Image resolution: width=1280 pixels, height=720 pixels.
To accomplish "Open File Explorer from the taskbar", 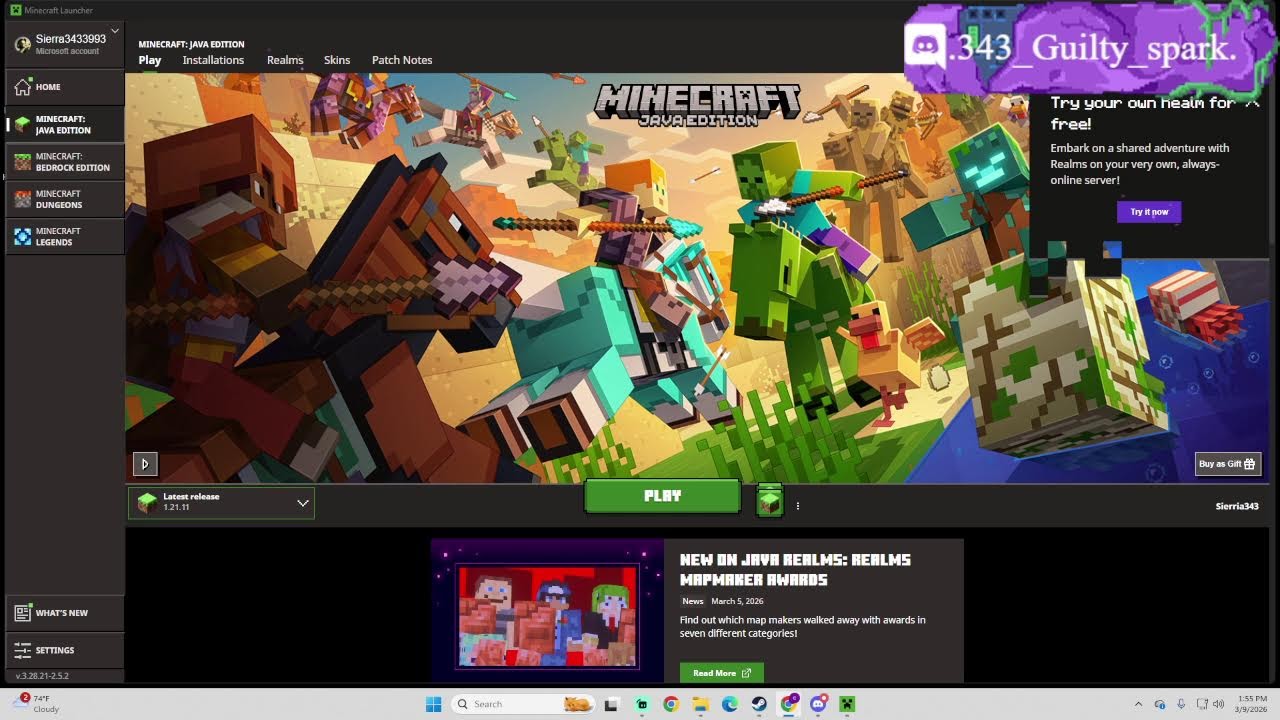I will 700,704.
